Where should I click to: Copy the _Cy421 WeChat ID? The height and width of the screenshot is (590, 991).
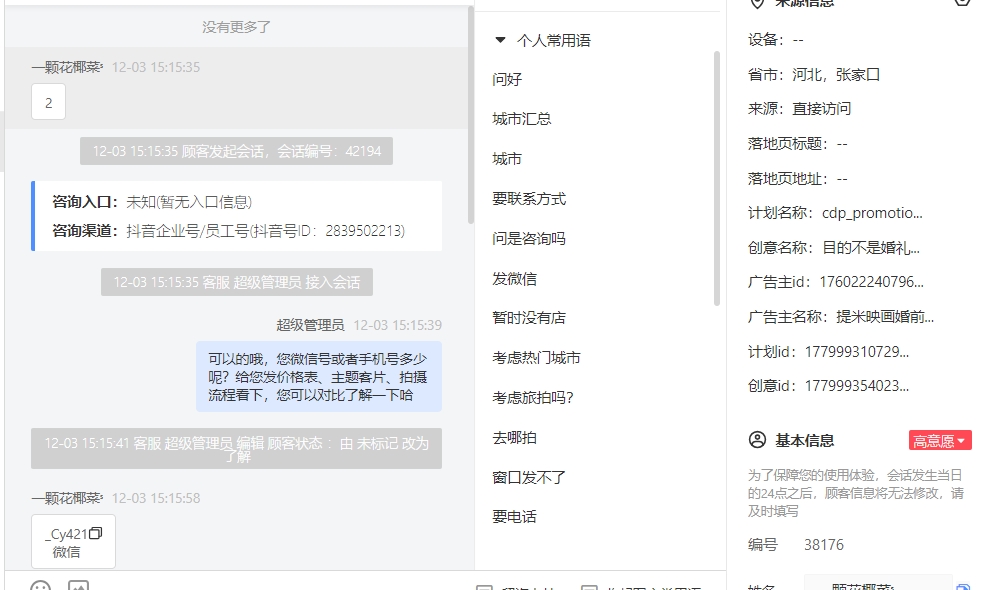click(95, 534)
